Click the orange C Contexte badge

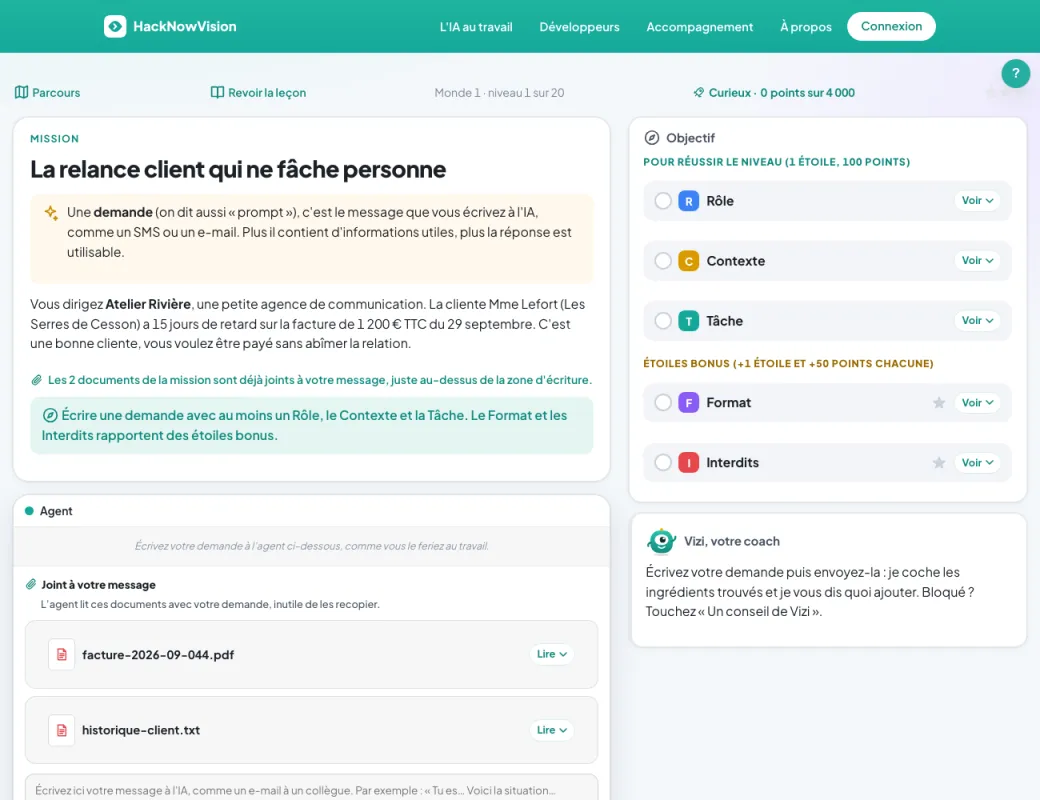pos(688,261)
